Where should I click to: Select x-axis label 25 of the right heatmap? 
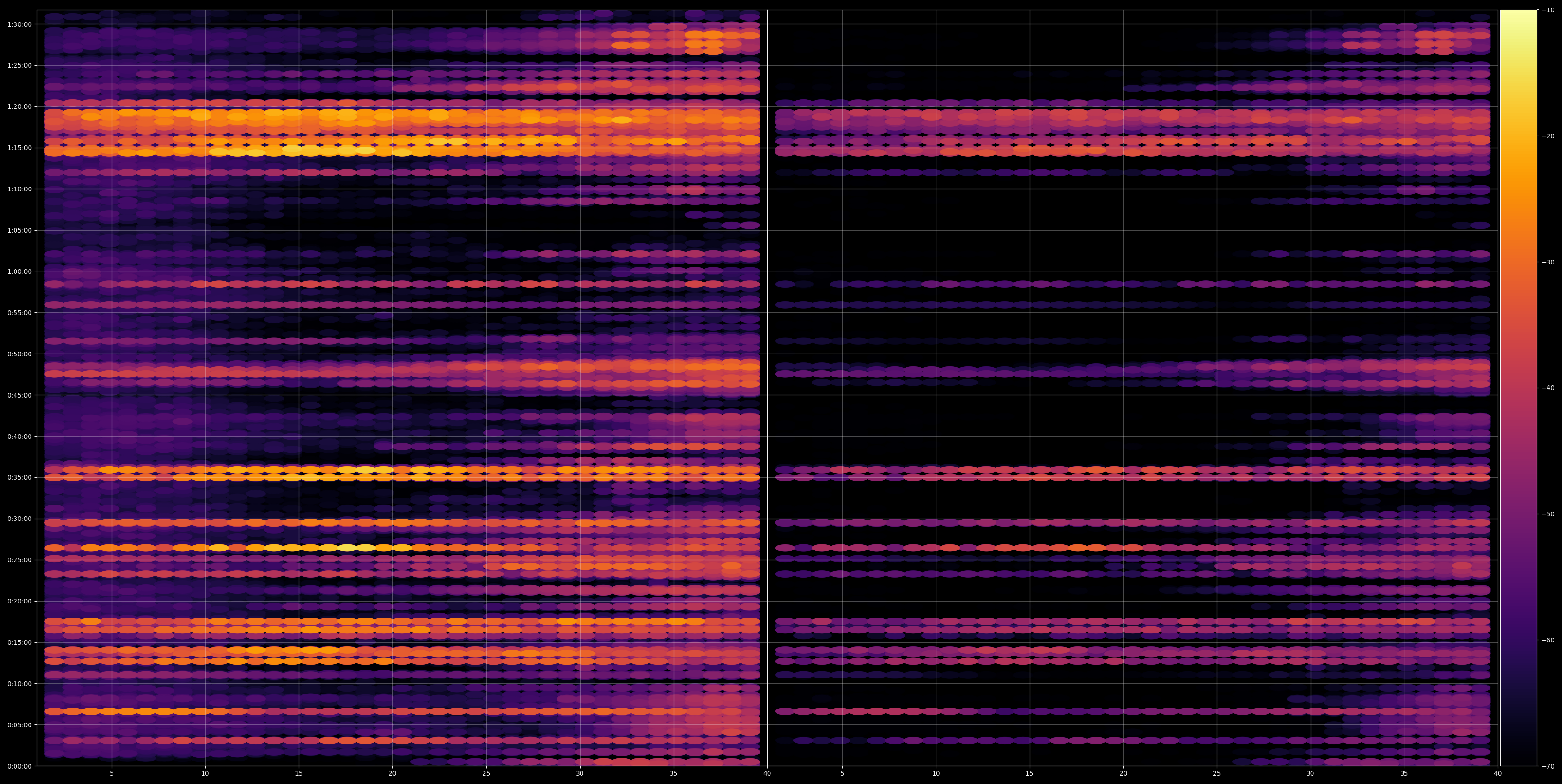point(1217,774)
